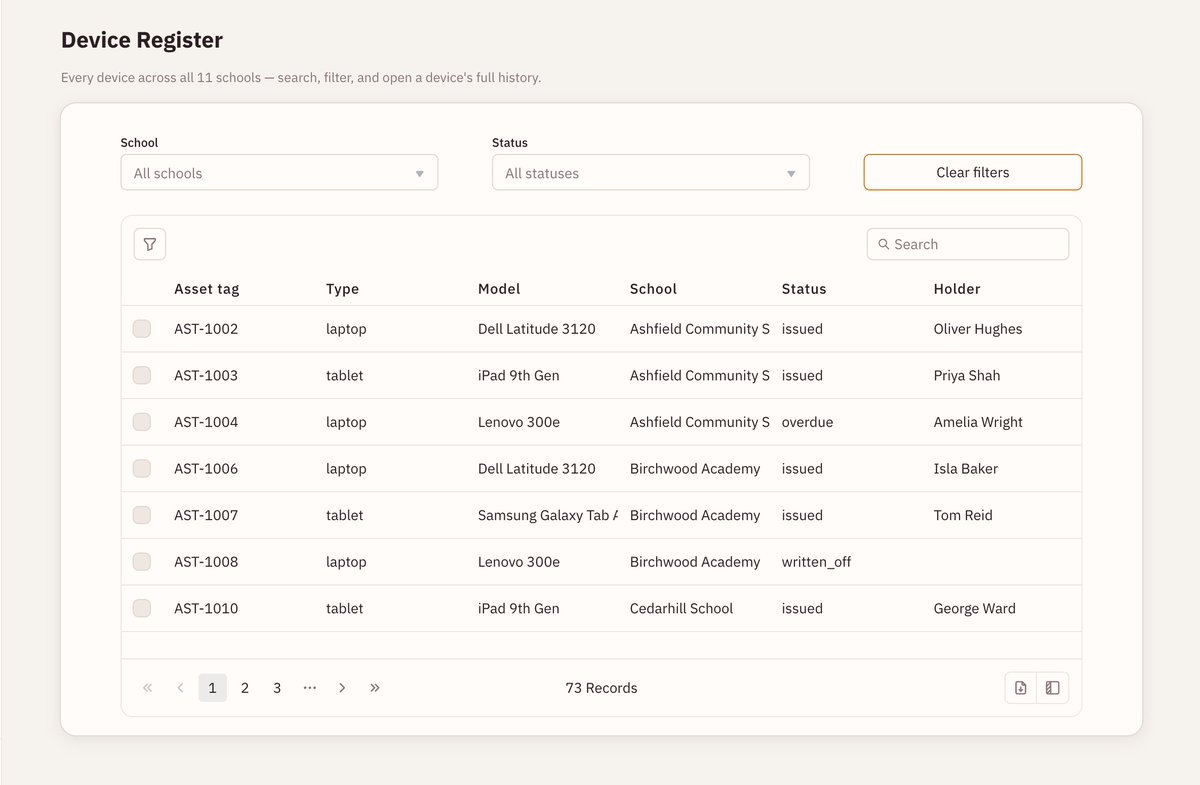
Task: Click holder Tom Reid
Action: coord(963,515)
